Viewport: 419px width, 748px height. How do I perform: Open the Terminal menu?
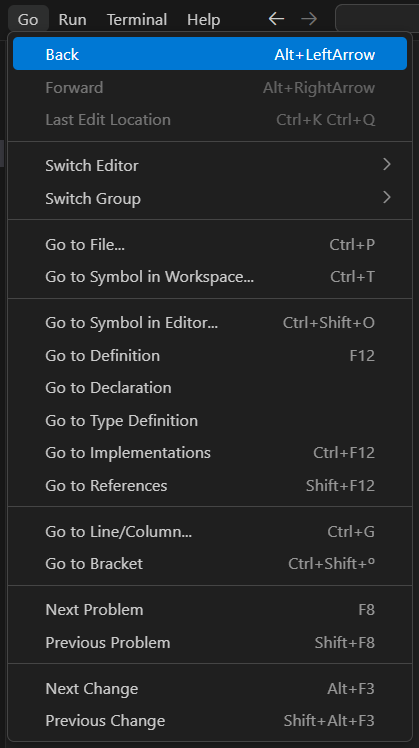tap(137, 20)
